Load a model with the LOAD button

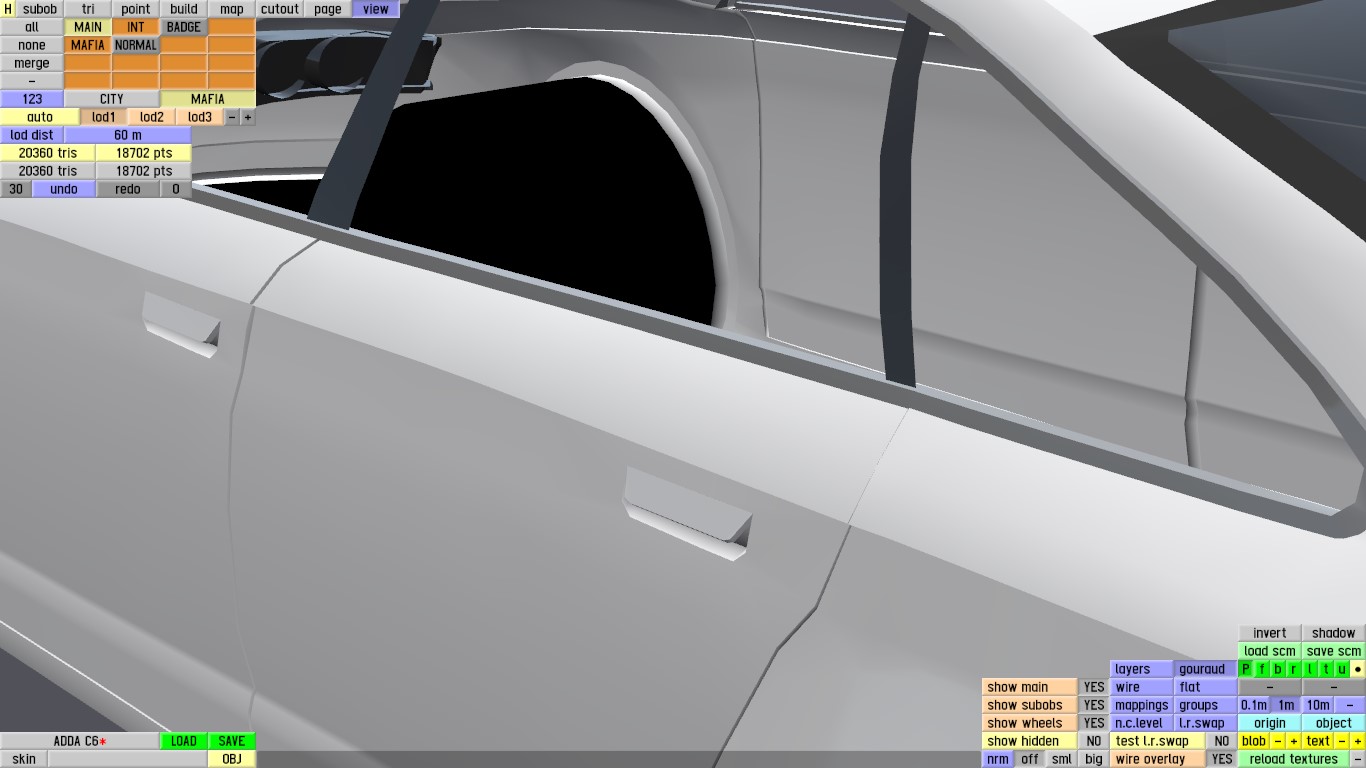pyautogui.click(x=184, y=741)
